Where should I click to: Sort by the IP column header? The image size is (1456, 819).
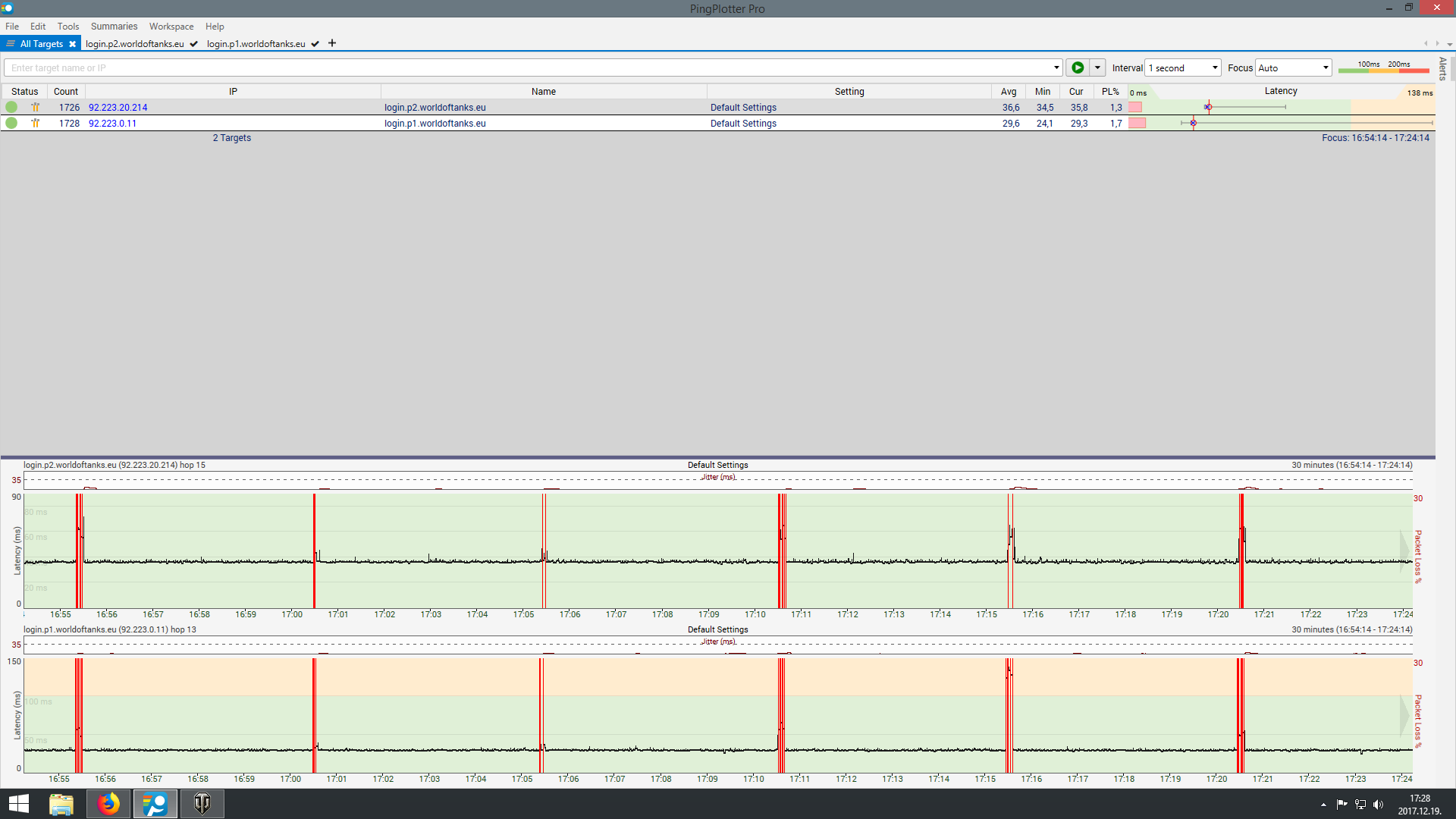[233, 91]
